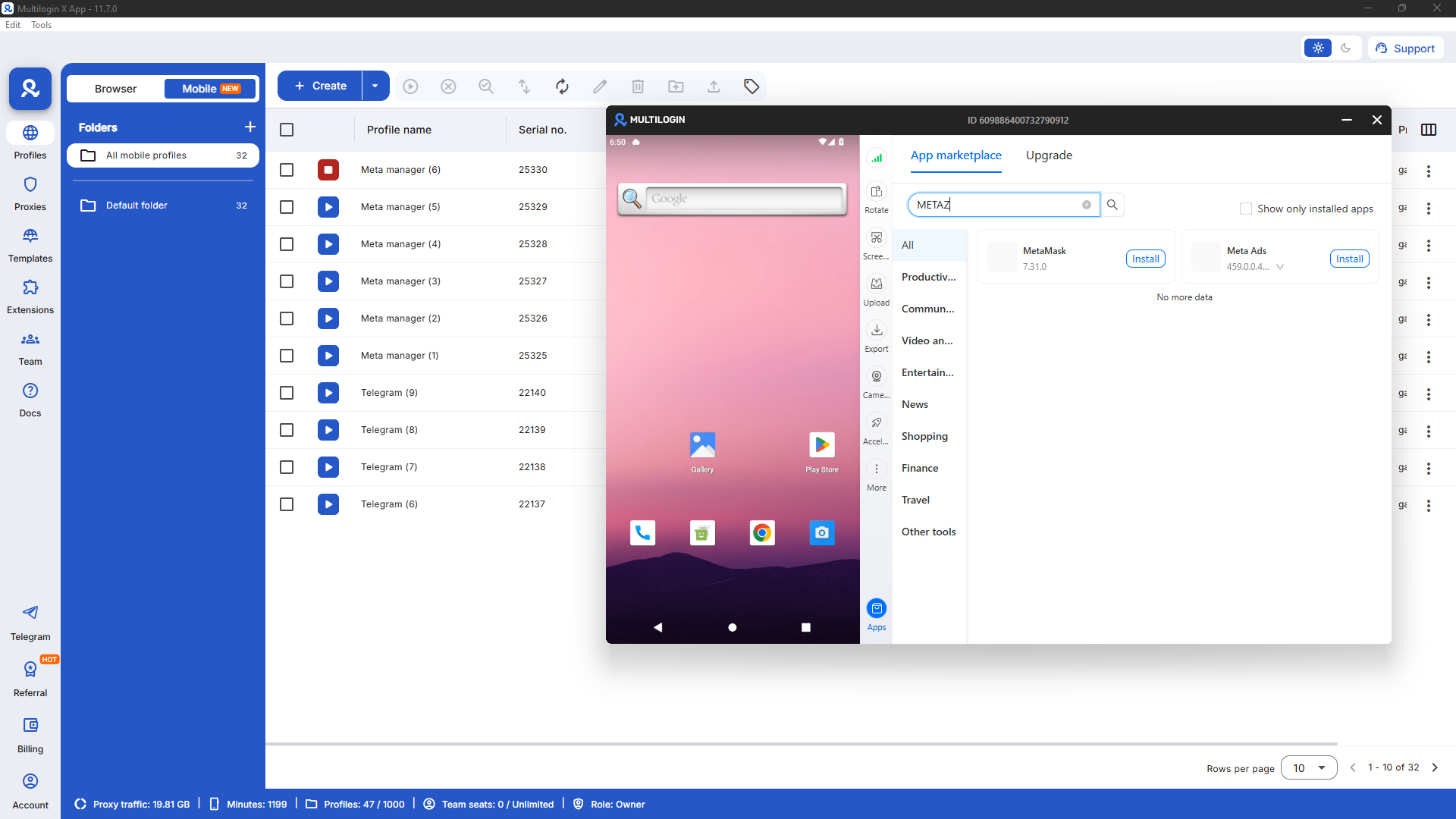Click the tag icon in the toolbar
This screenshot has height=819, width=1456.
click(x=751, y=86)
